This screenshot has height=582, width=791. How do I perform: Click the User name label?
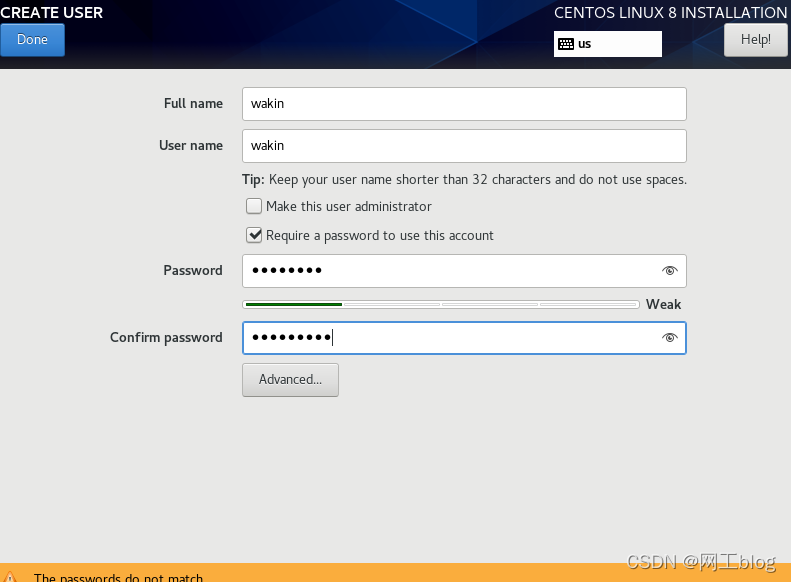click(x=191, y=145)
